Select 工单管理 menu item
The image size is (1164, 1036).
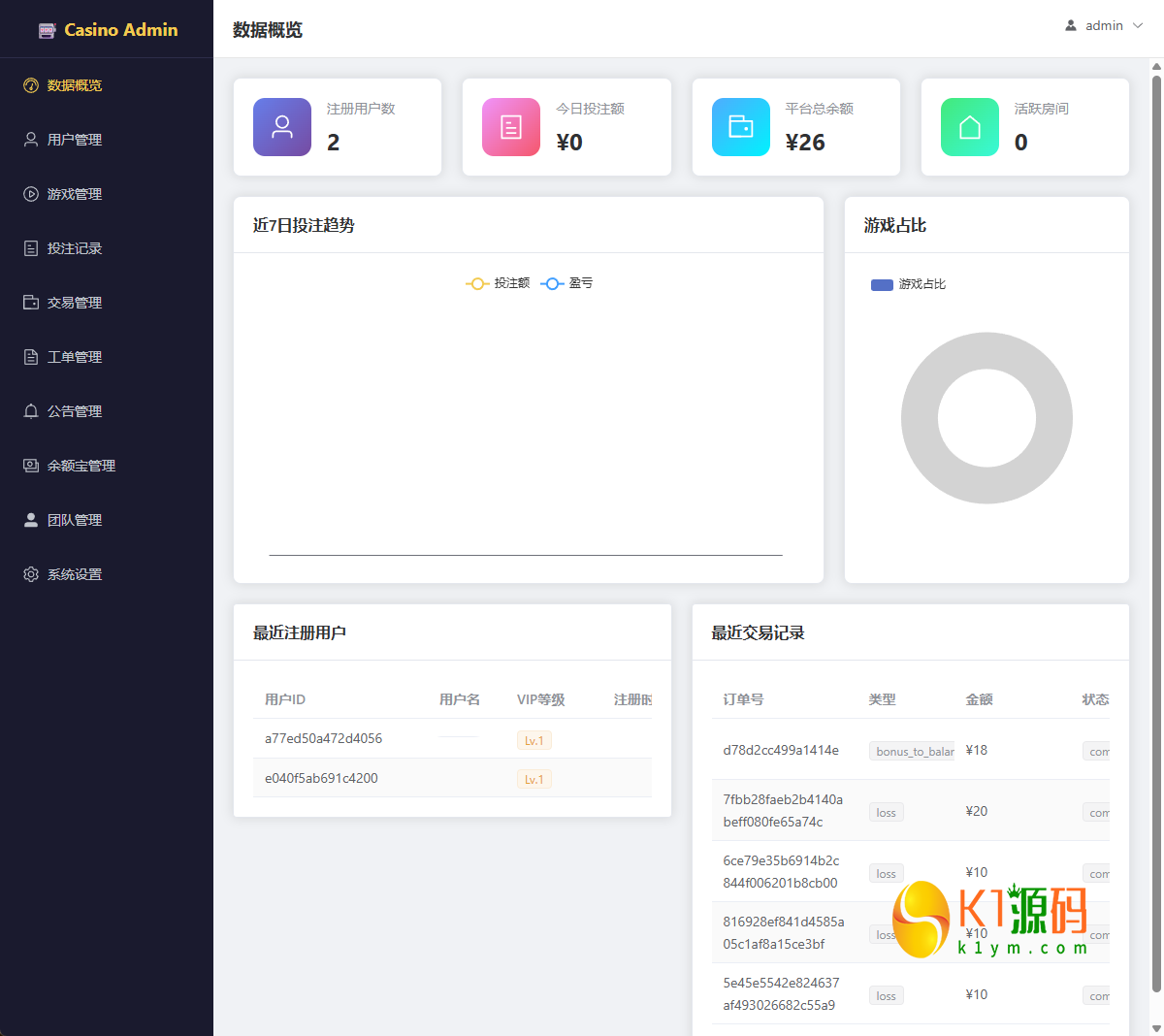(107, 357)
